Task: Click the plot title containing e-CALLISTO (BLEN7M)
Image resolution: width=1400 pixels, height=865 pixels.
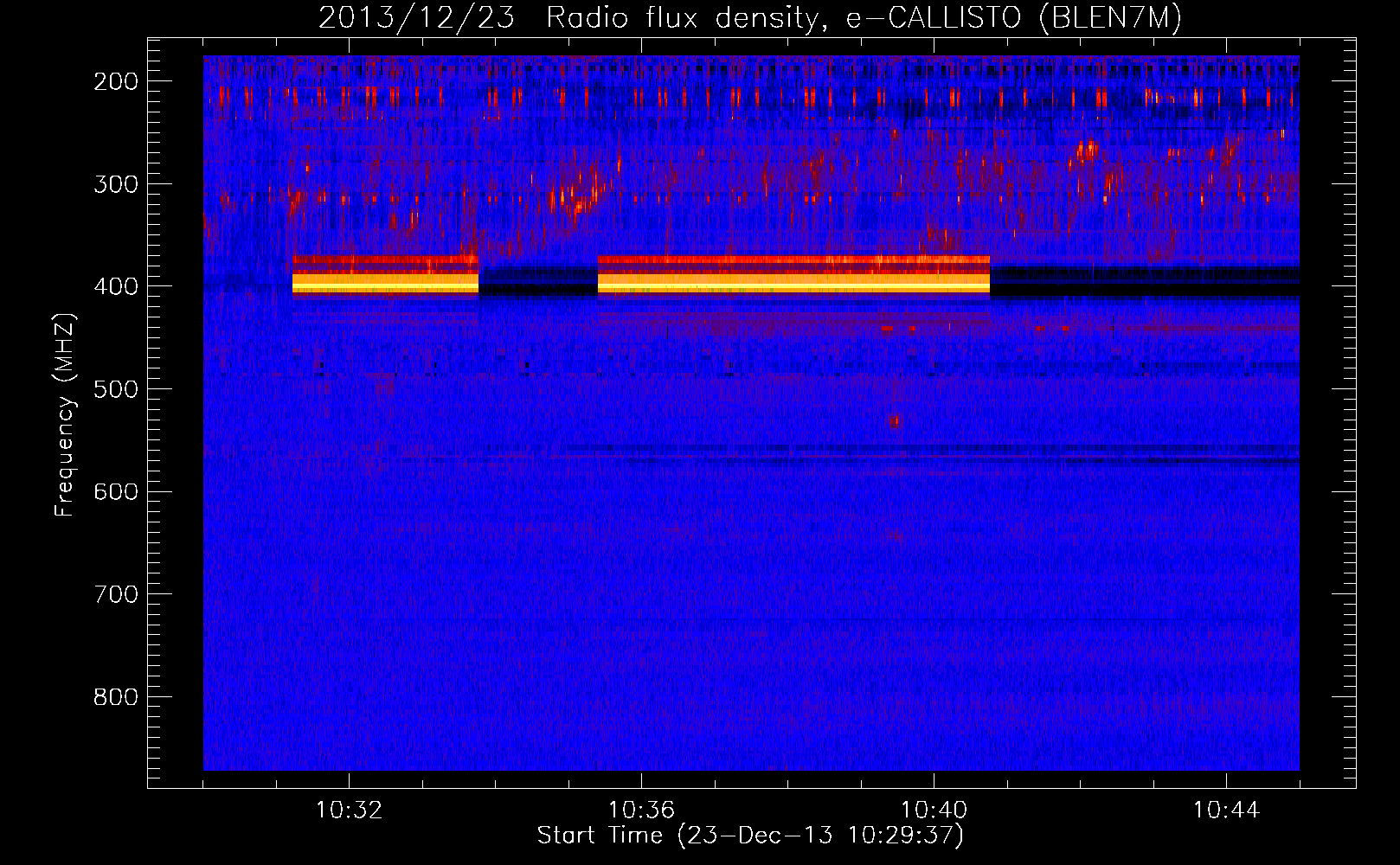Action: click(749, 18)
